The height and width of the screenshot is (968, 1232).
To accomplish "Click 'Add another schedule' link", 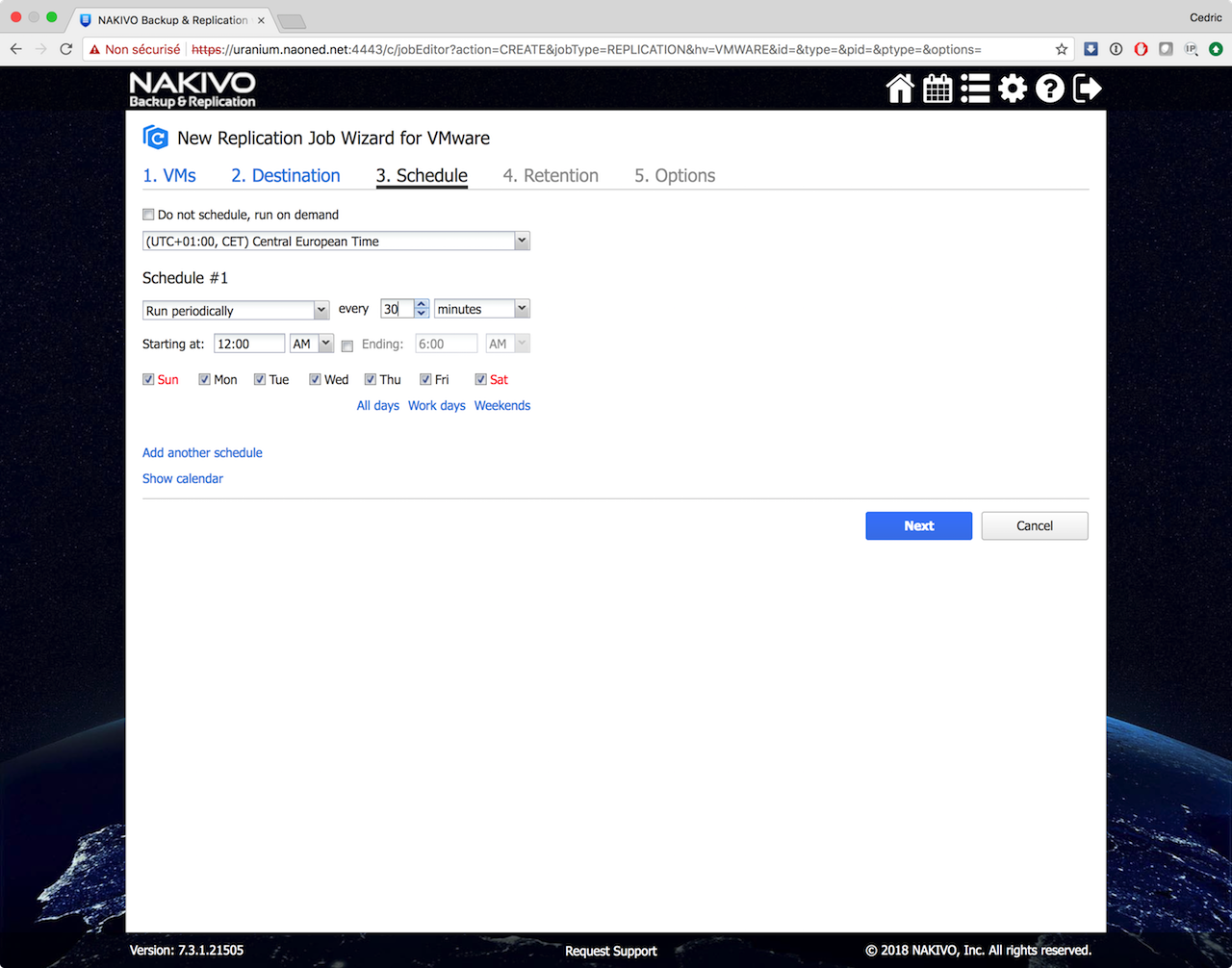I will click(x=202, y=452).
